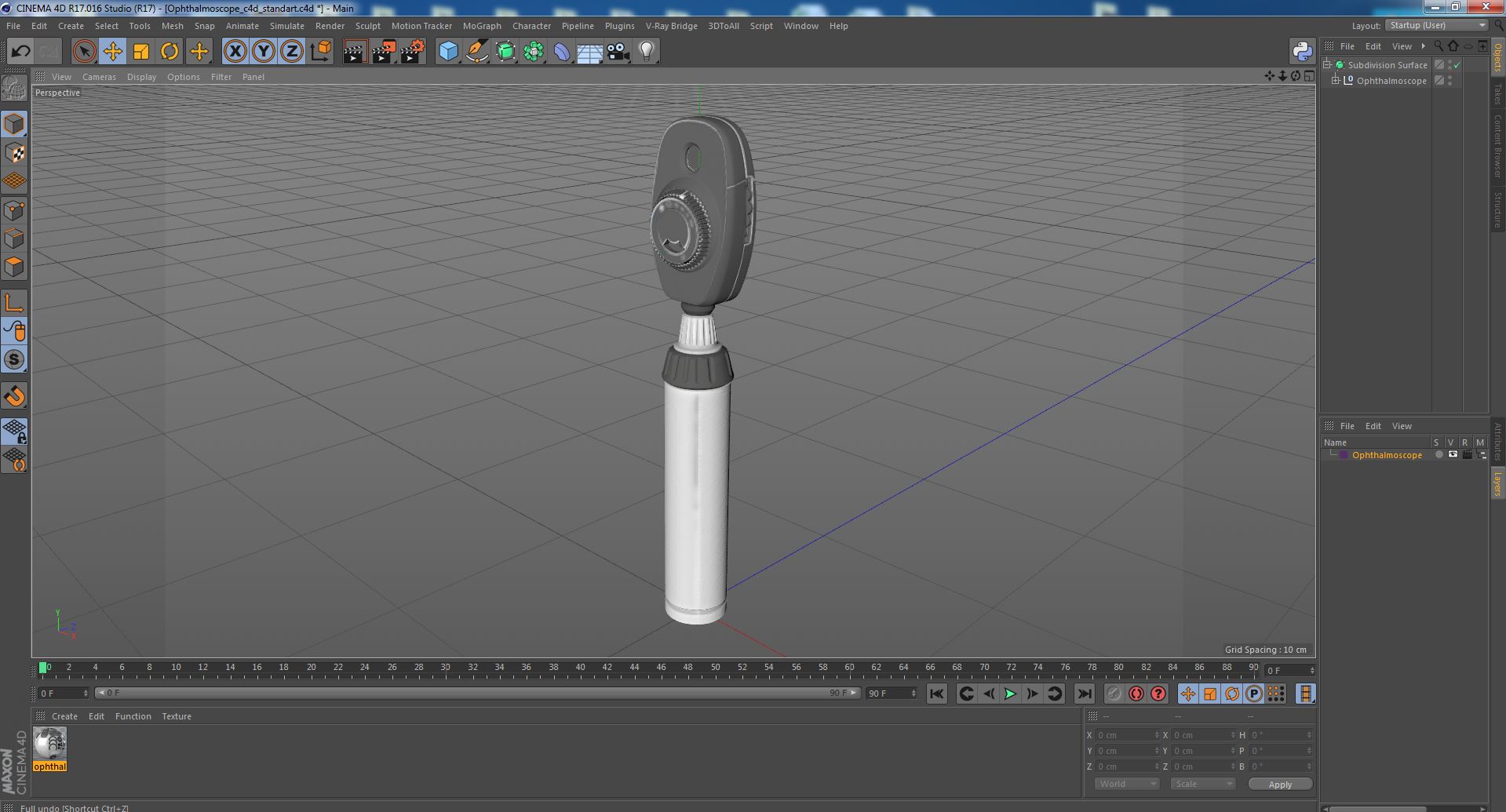Enable Record Active Objects
The image size is (1506, 812).
[1114, 694]
